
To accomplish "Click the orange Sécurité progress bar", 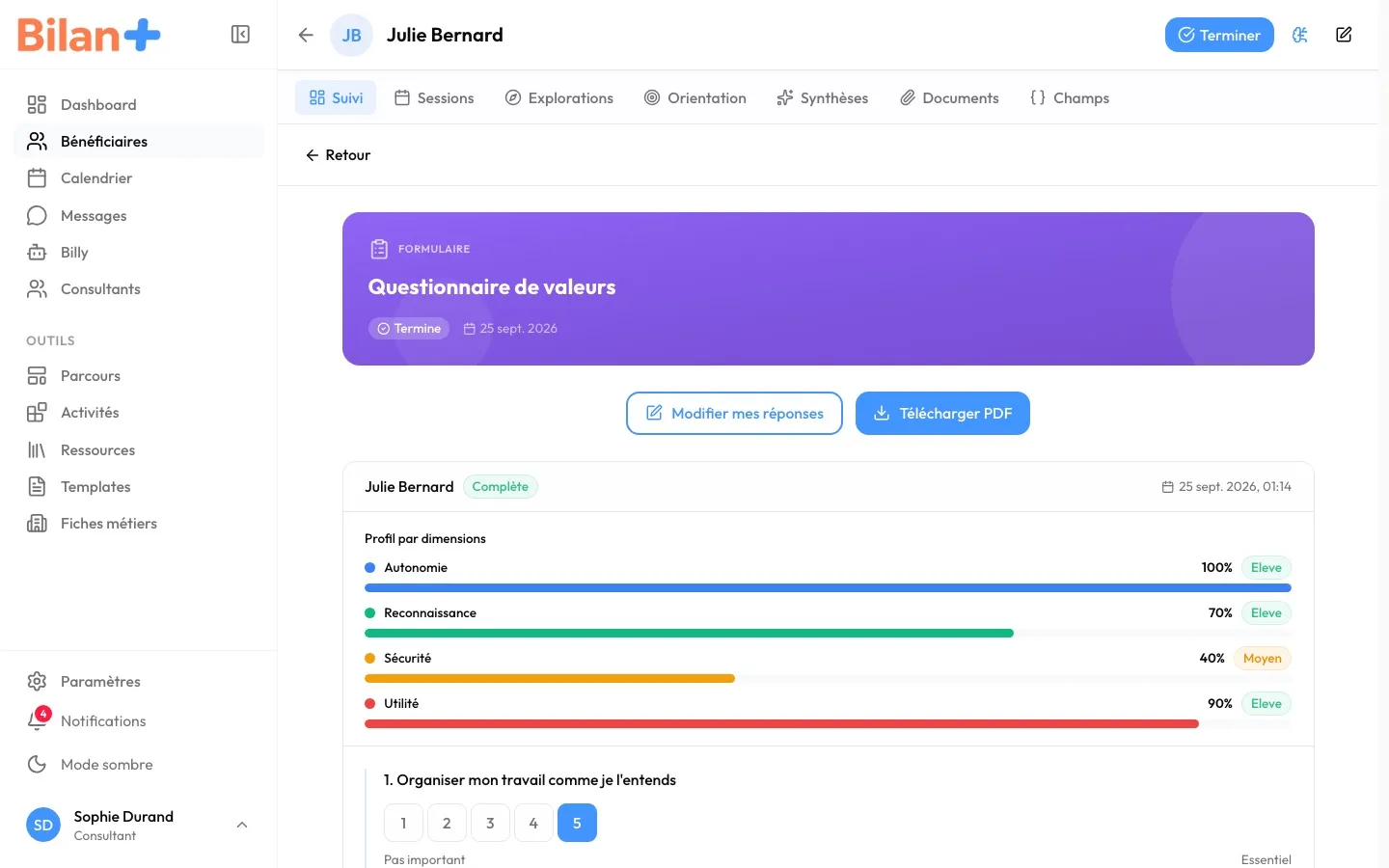I will pyautogui.click(x=550, y=678).
